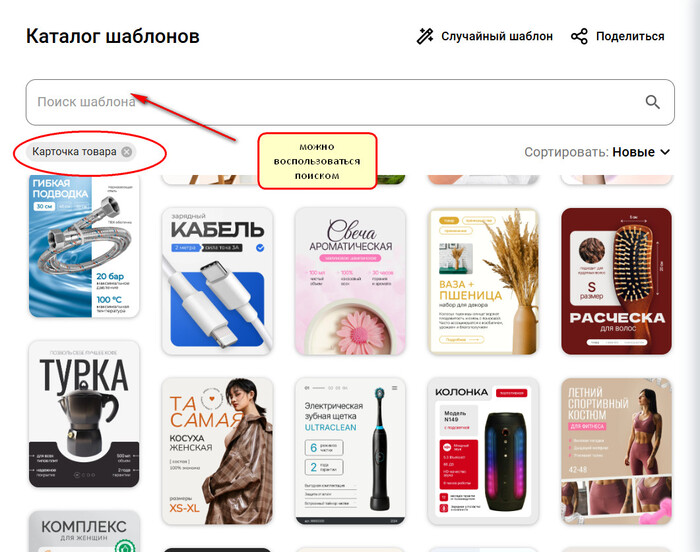
Task: Expand the Сортировать Новые chevron
Action: (665, 152)
